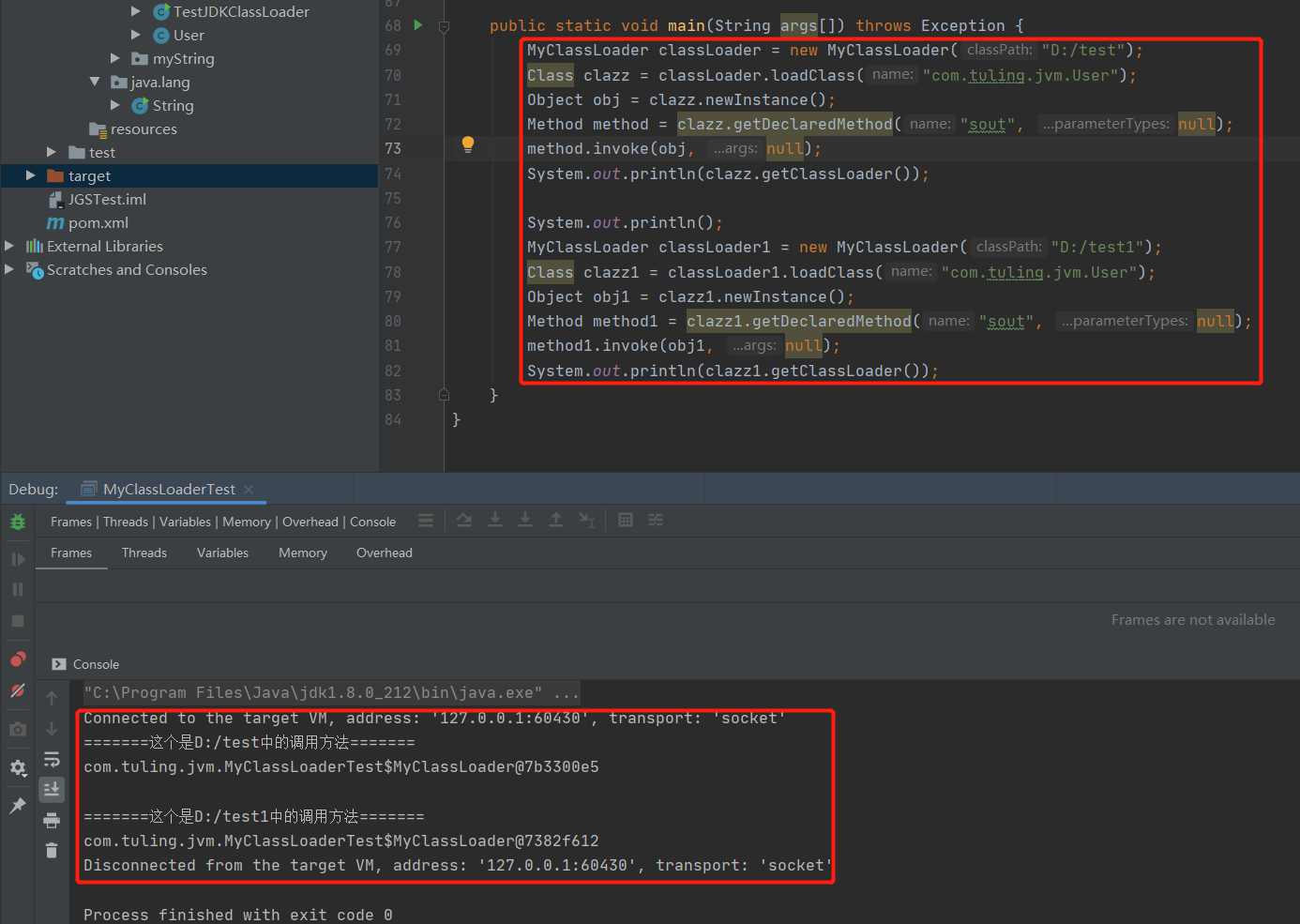1300x924 pixels.
Task: Click the Show Execution Point lines icon
Action: point(426,520)
